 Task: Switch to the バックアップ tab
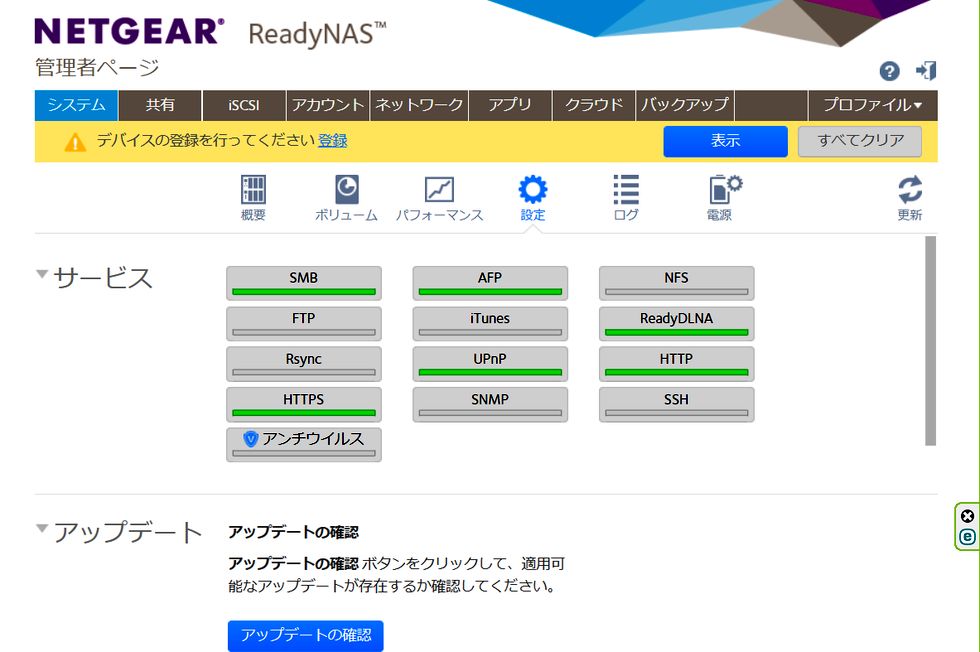pyautogui.click(x=685, y=105)
